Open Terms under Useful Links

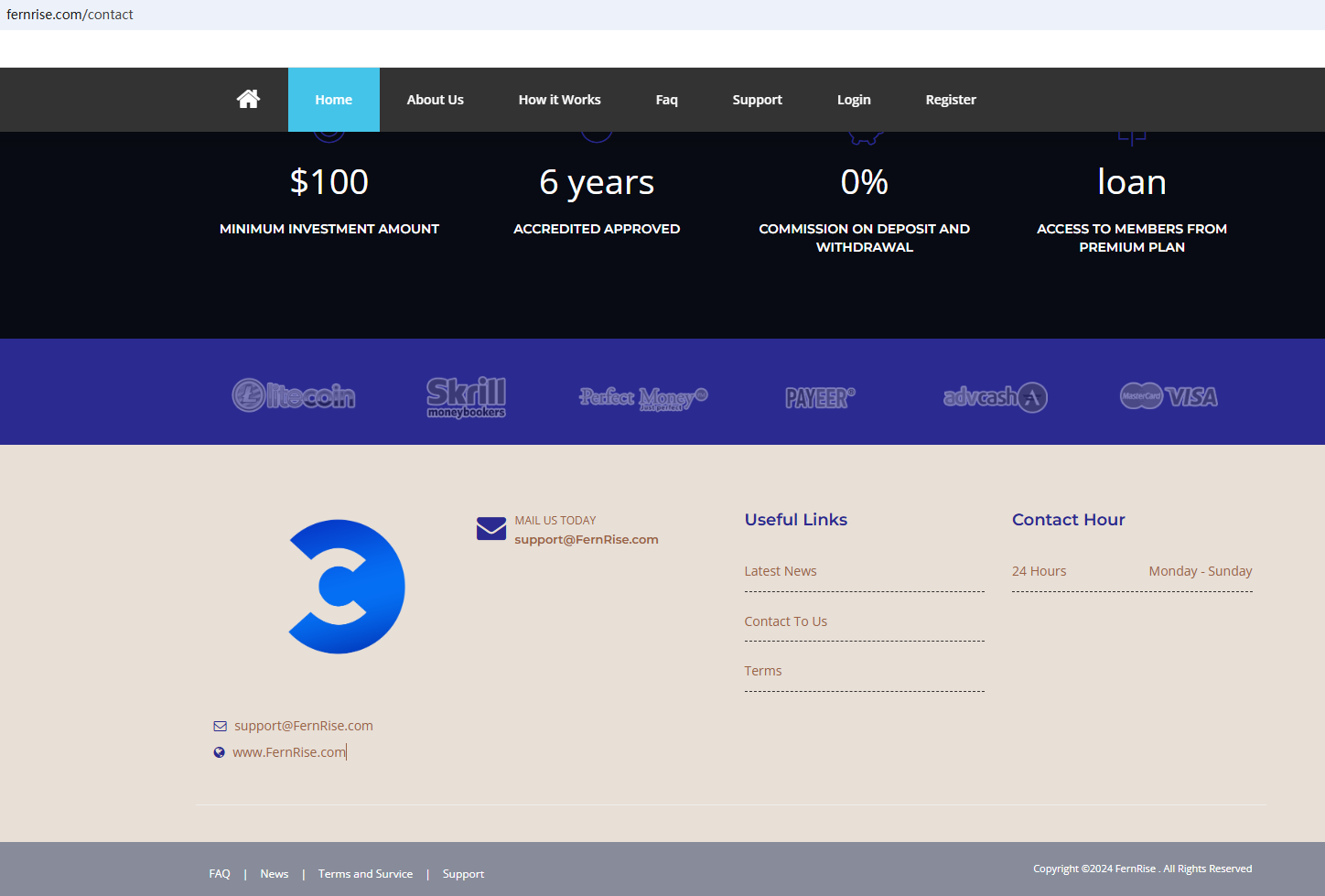[x=763, y=671]
